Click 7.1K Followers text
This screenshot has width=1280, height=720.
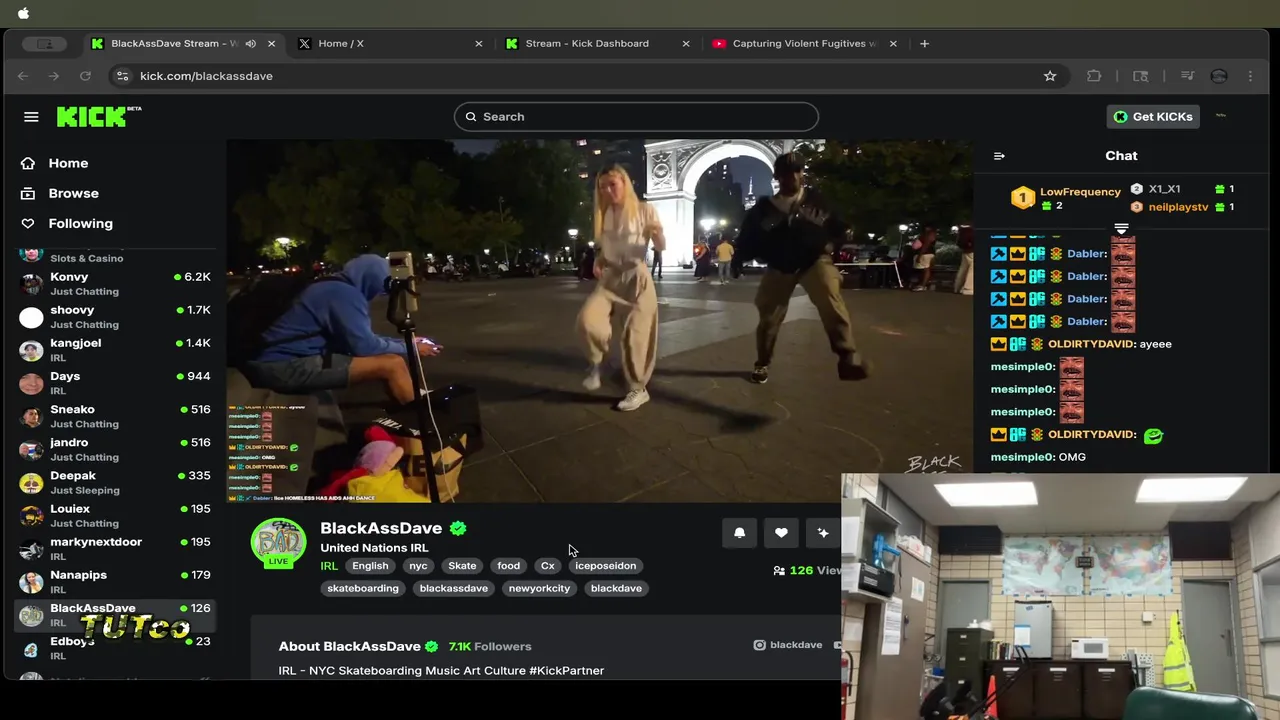(490, 647)
